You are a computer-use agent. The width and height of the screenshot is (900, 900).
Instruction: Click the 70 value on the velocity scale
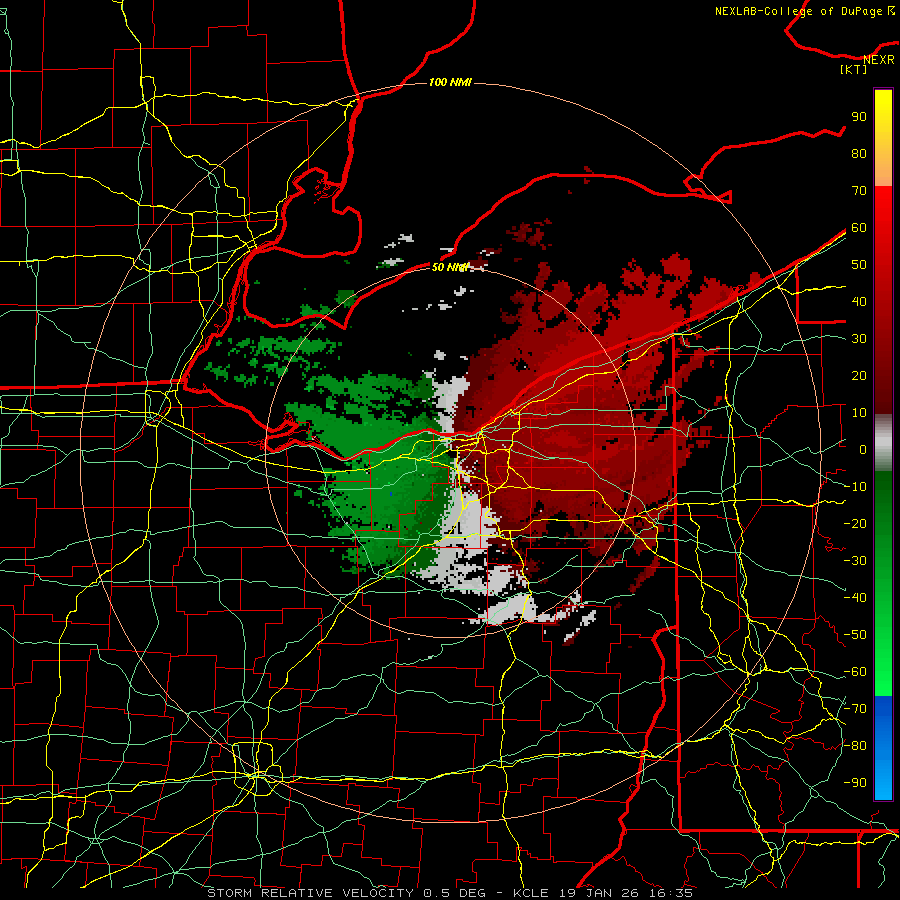pyautogui.click(x=859, y=191)
